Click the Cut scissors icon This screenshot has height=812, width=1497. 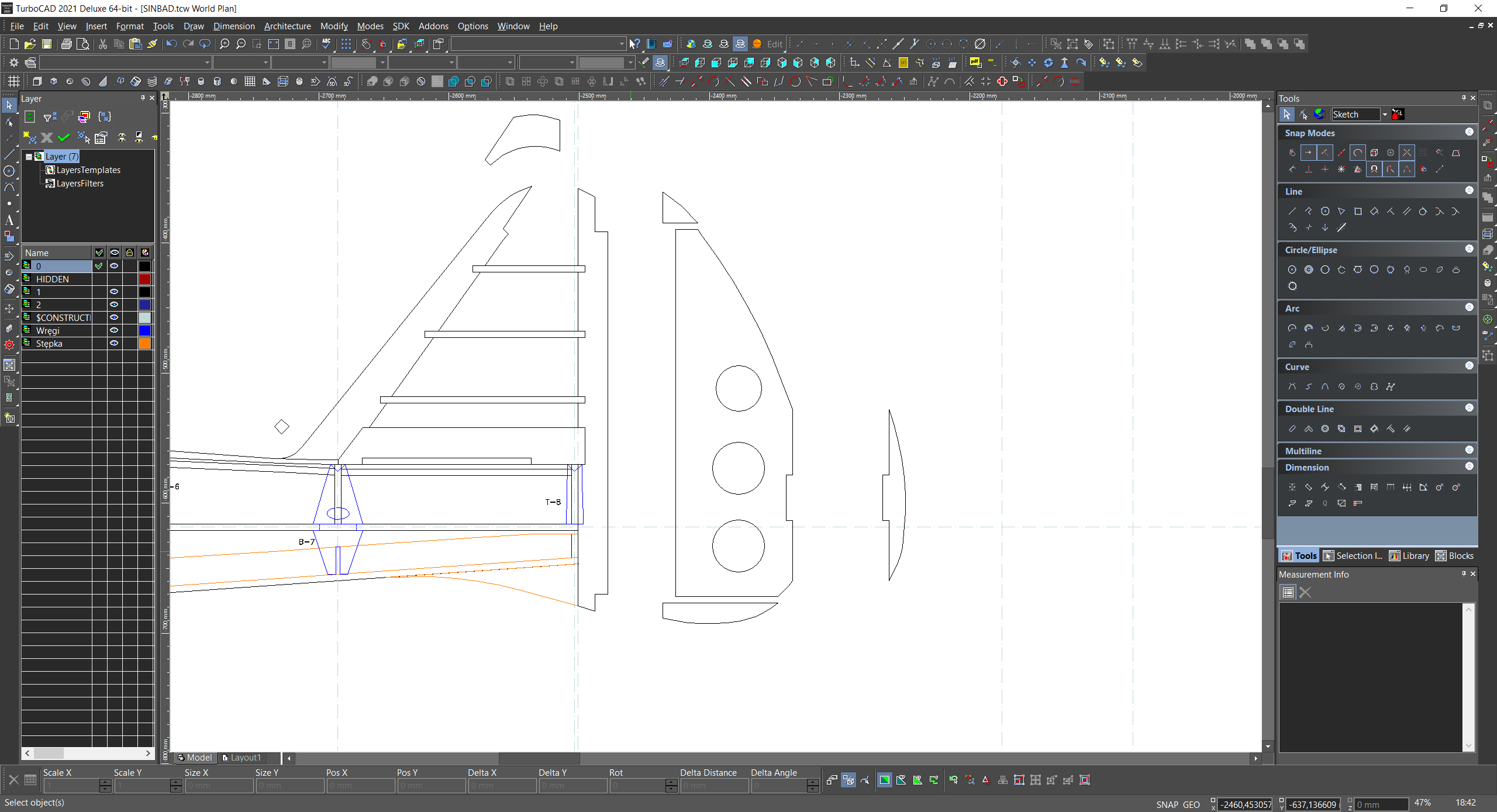click(103, 44)
